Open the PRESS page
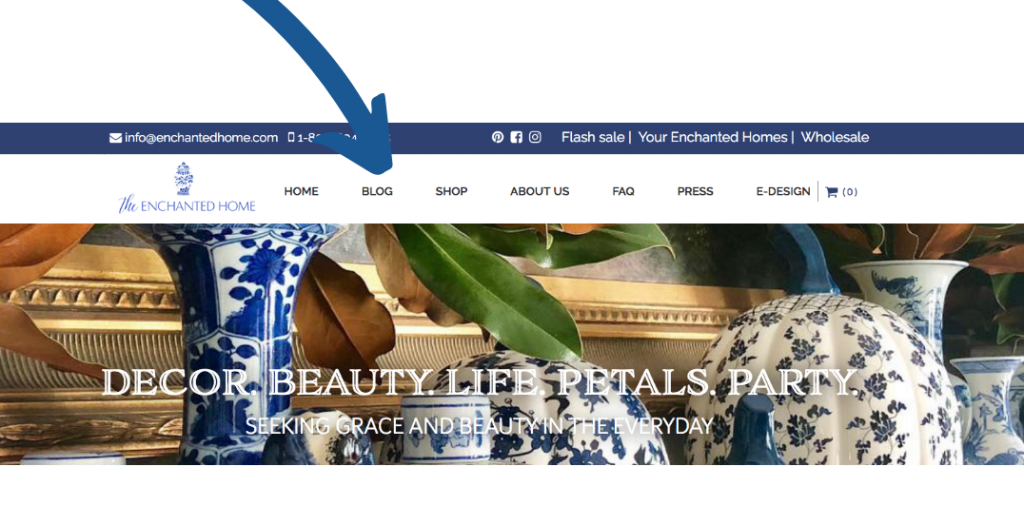 (695, 191)
